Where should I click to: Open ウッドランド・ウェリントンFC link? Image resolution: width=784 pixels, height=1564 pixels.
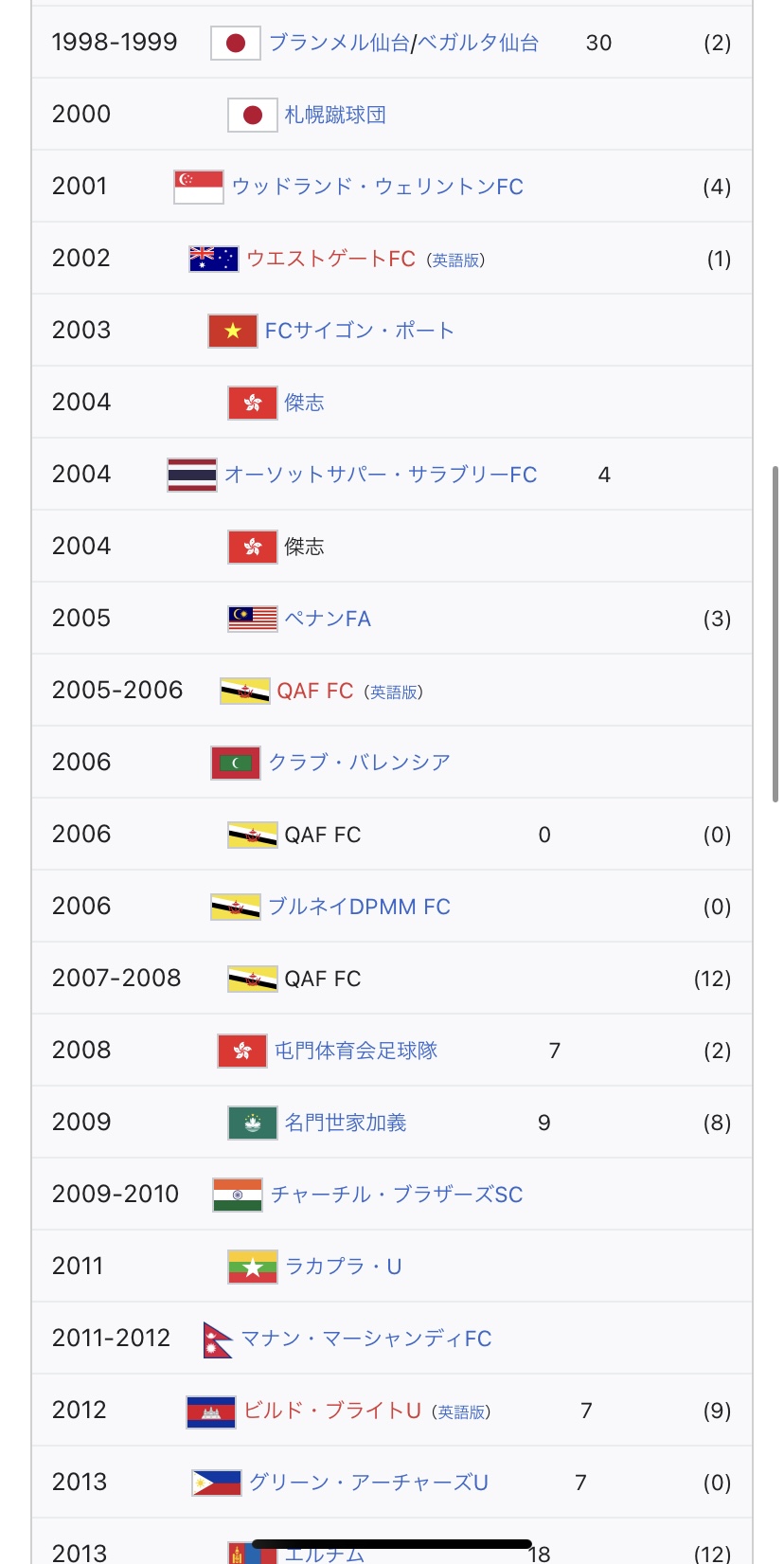point(378,187)
